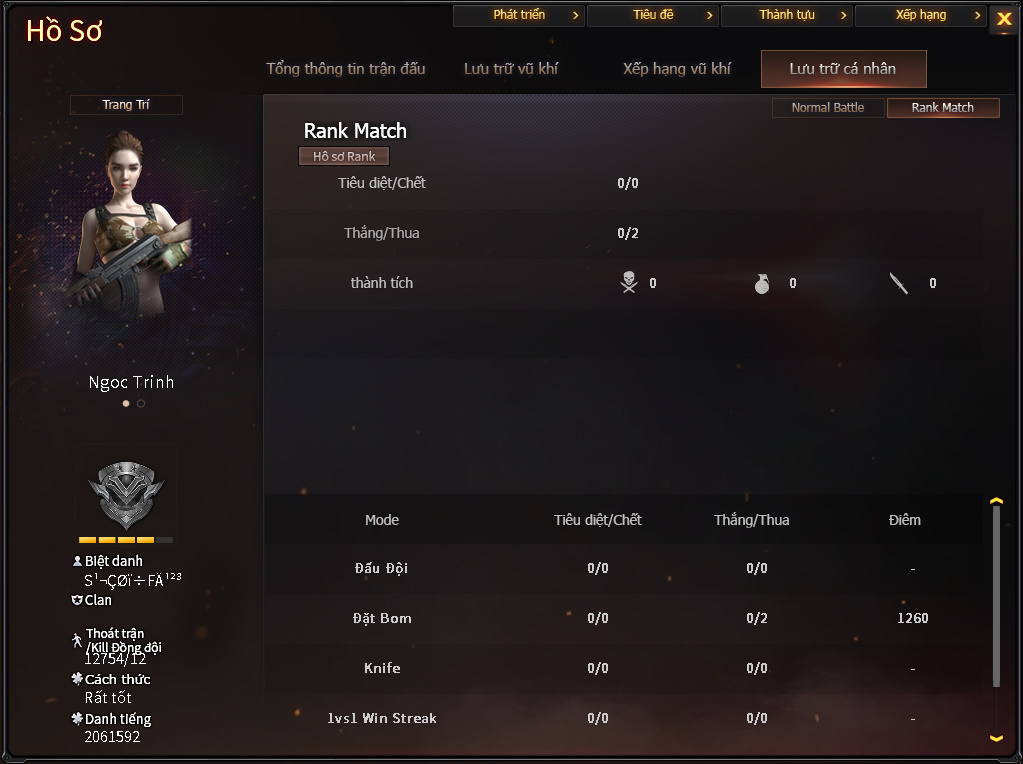
Task: Click the running man Thoát trận icon
Action: click(77, 640)
